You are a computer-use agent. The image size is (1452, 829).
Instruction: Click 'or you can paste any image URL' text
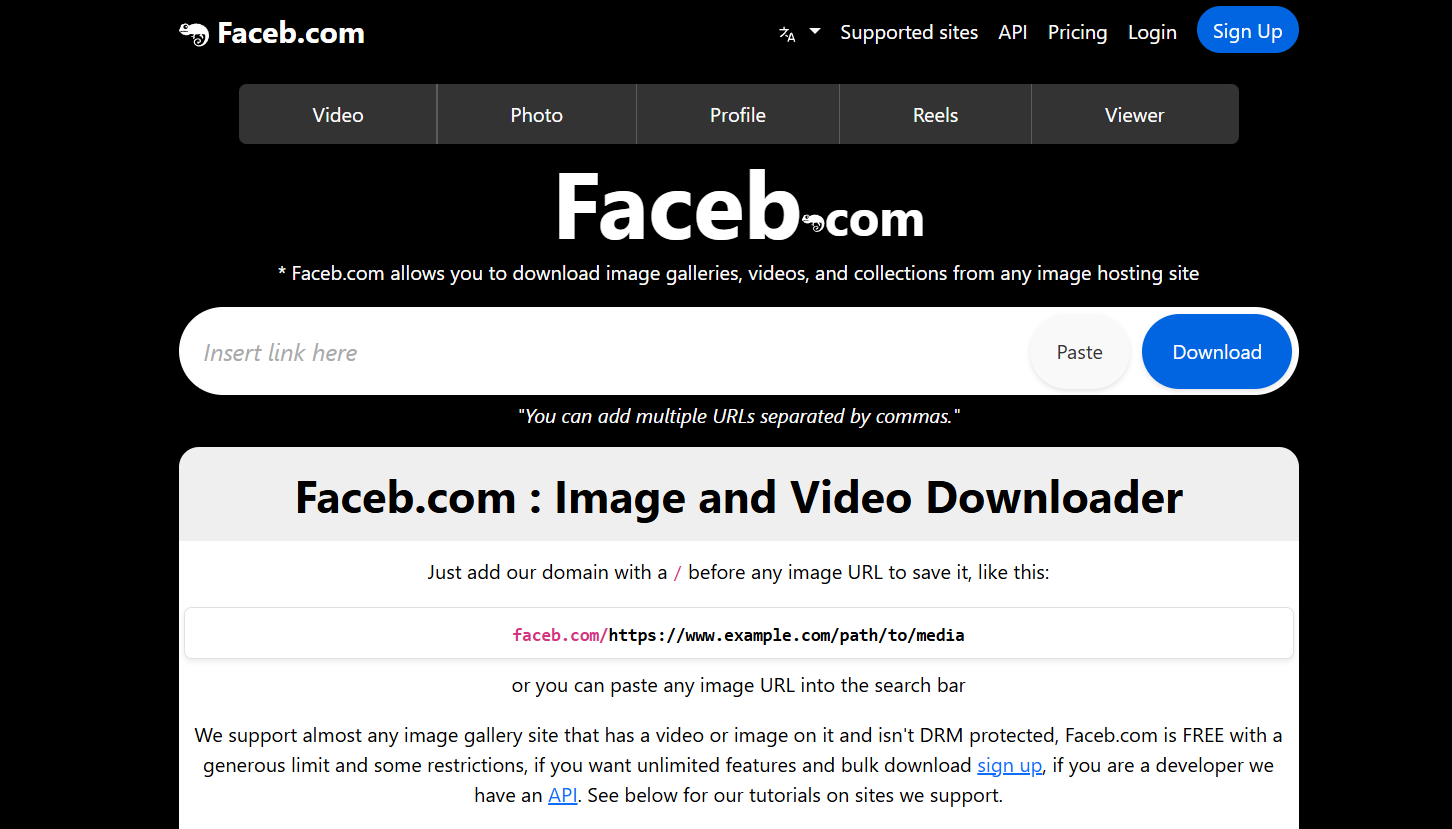[739, 686]
